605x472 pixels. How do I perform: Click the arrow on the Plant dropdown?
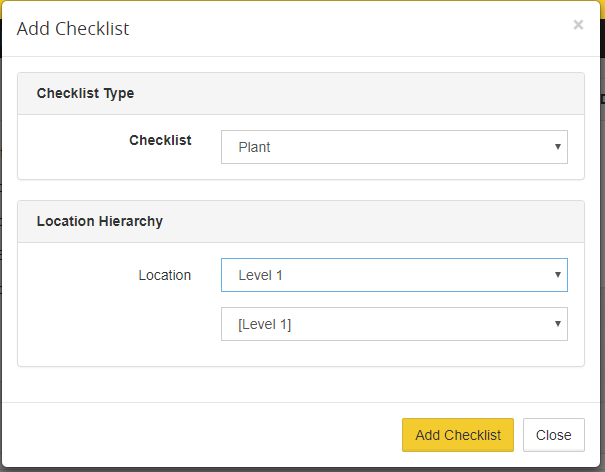[557, 147]
